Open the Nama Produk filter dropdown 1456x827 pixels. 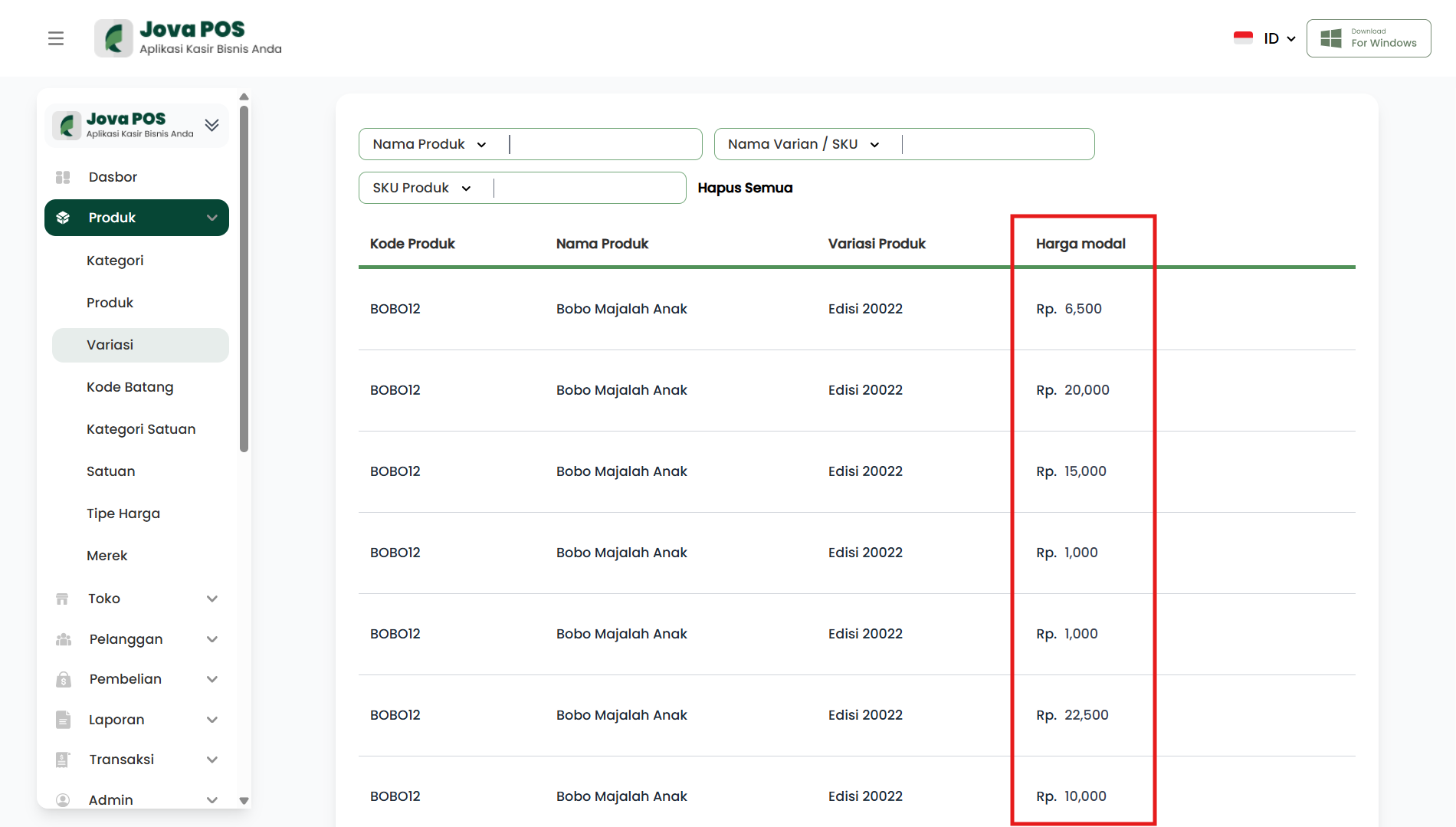click(x=430, y=144)
